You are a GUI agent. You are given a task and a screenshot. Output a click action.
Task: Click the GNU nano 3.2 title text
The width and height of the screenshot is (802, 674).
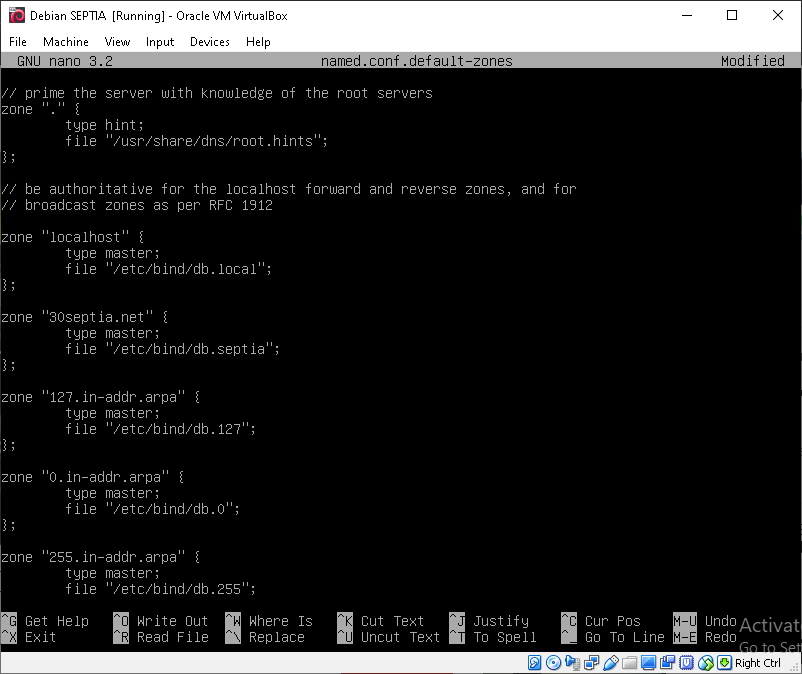pyautogui.click(x=65, y=61)
